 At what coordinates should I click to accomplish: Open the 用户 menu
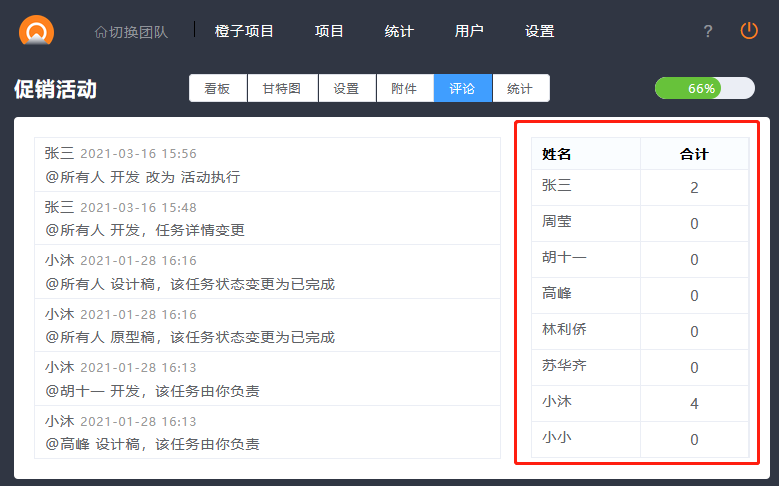click(x=469, y=31)
